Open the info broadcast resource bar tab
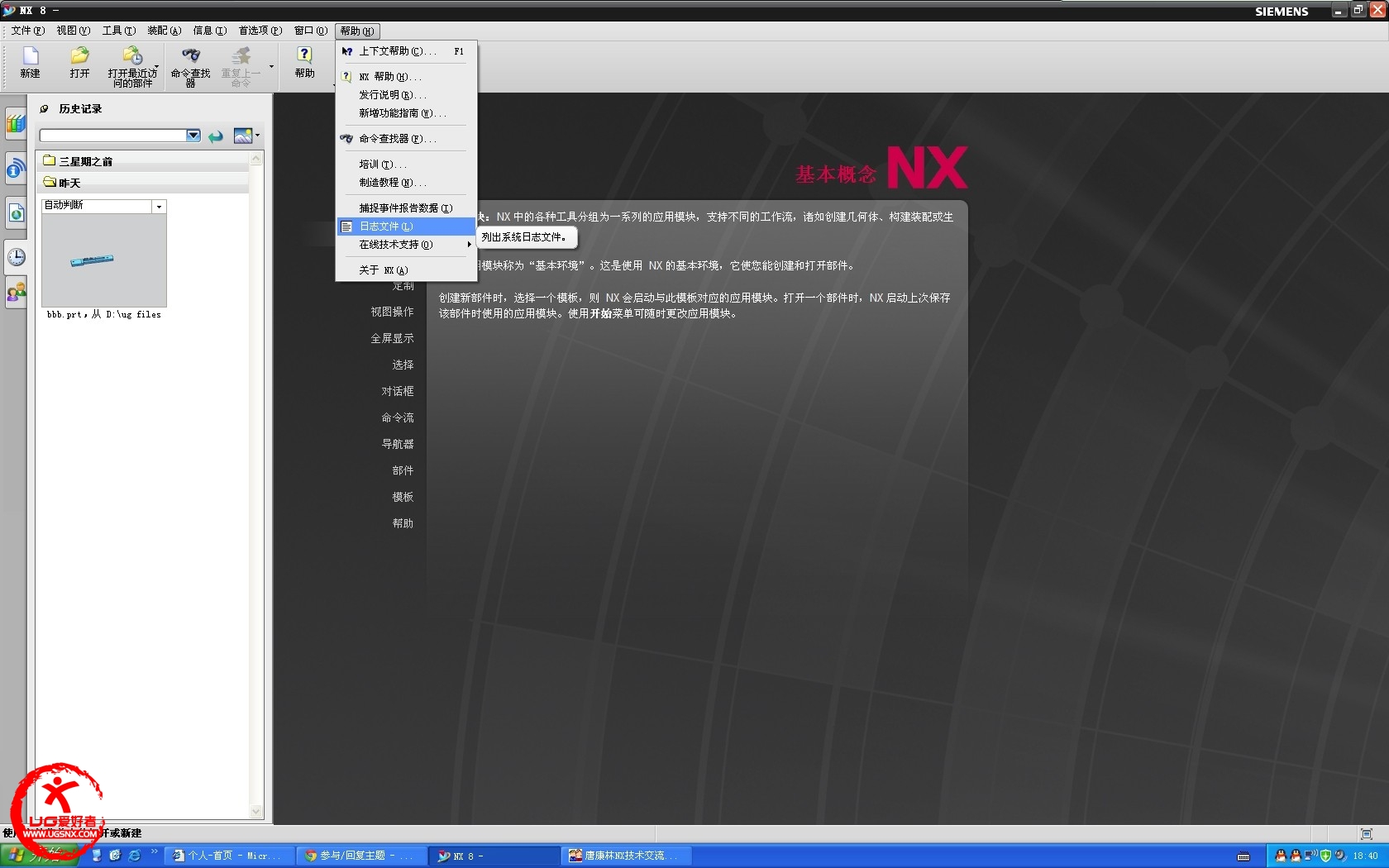 (x=16, y=169)
